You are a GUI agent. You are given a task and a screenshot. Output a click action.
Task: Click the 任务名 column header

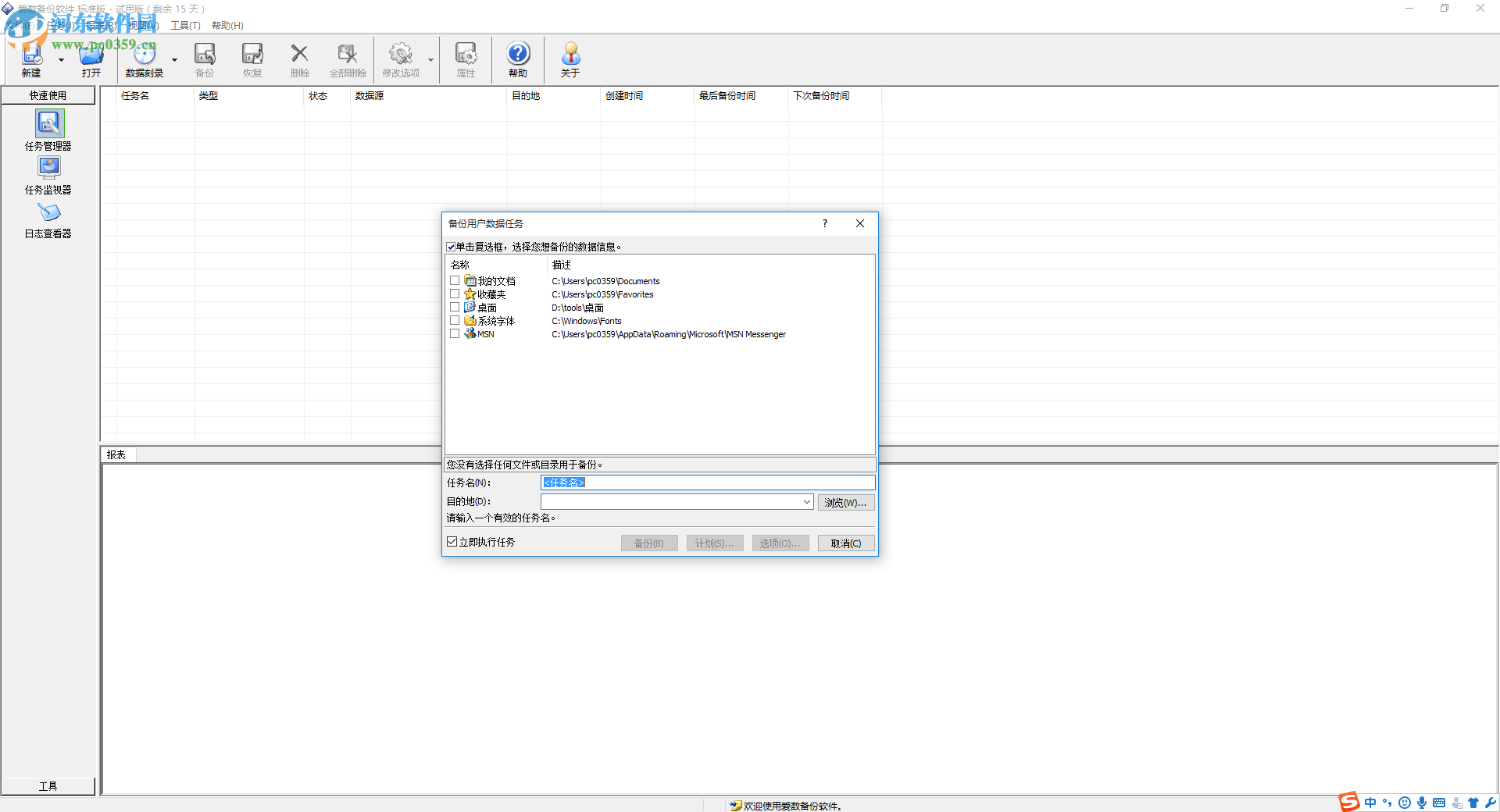tap(155, 95)
